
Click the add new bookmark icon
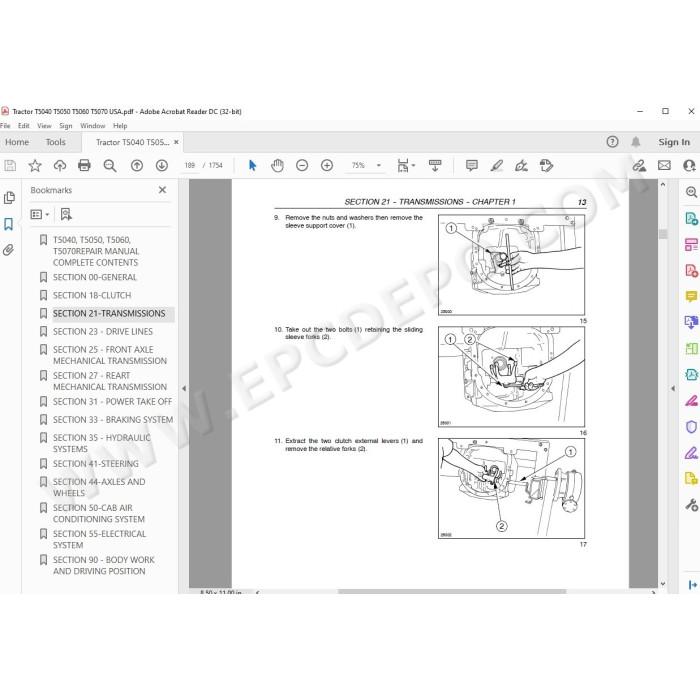tap(66, 215)
